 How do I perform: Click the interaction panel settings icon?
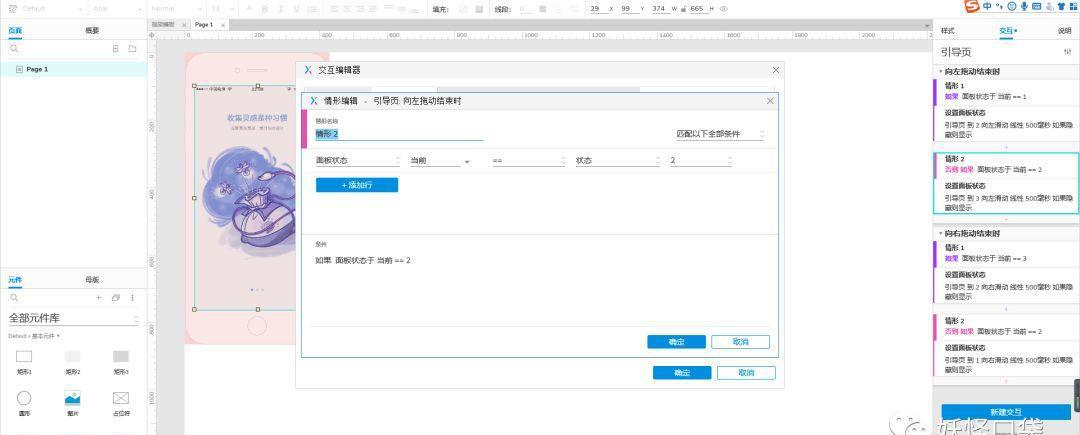tap(1068, 52)
